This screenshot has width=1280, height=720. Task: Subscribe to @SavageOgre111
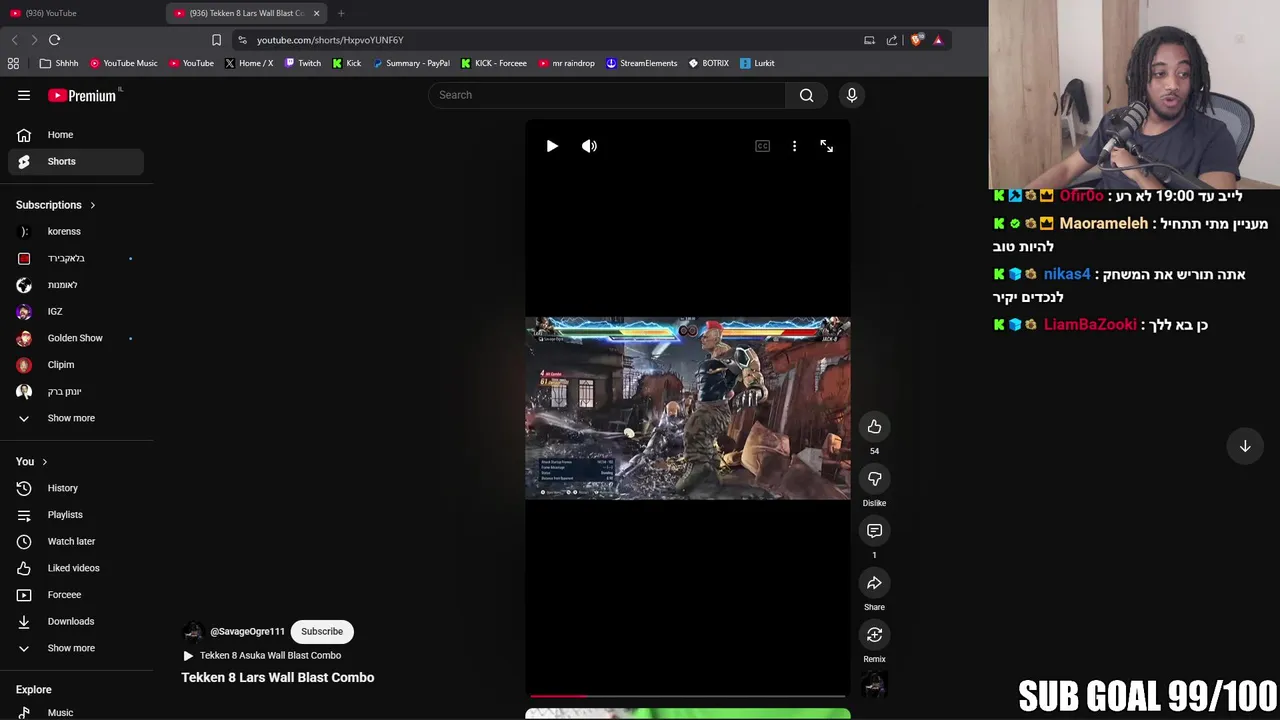322,631
